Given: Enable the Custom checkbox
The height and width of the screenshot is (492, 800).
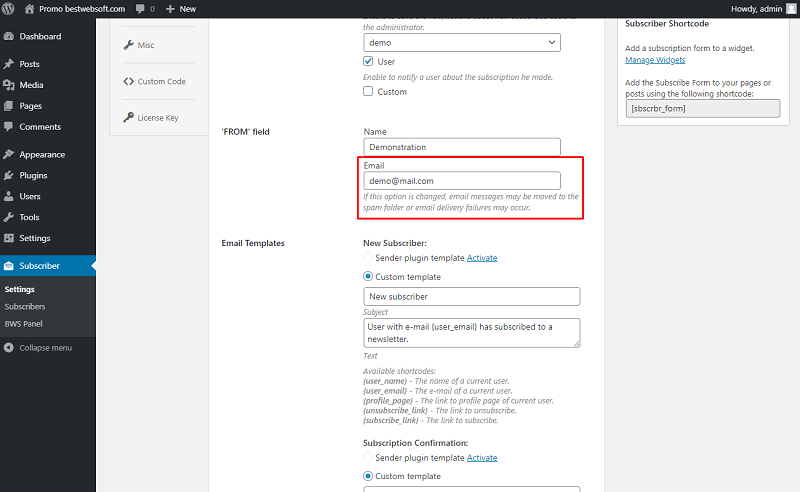Looking at the screenshot, I should 368,91.
